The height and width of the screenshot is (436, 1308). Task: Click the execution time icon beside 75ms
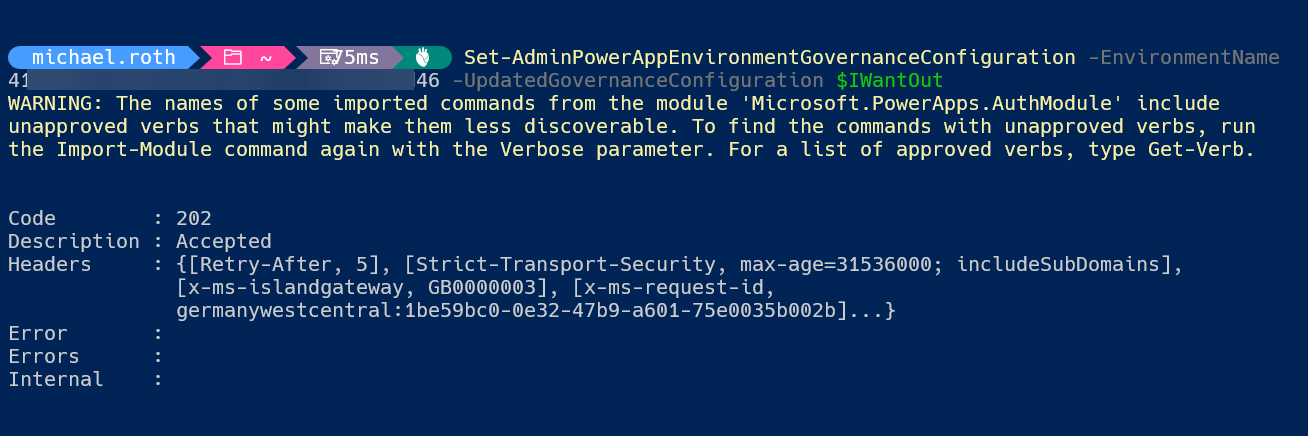pos(329,58)
